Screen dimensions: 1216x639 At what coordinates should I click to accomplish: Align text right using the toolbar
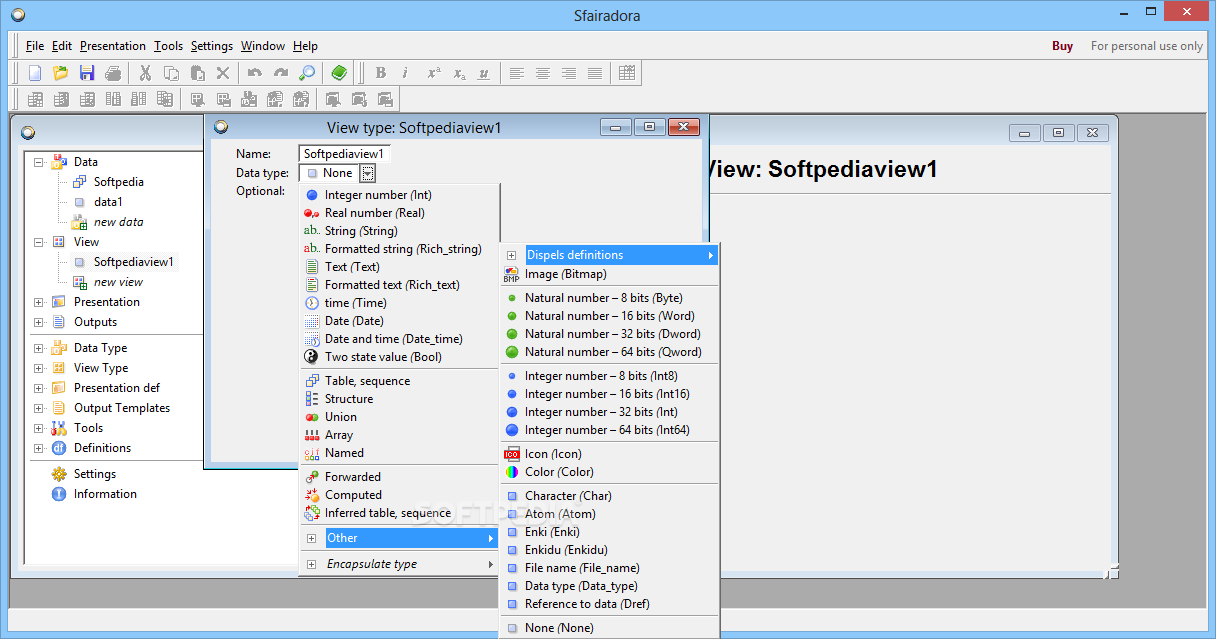[569, 73]
